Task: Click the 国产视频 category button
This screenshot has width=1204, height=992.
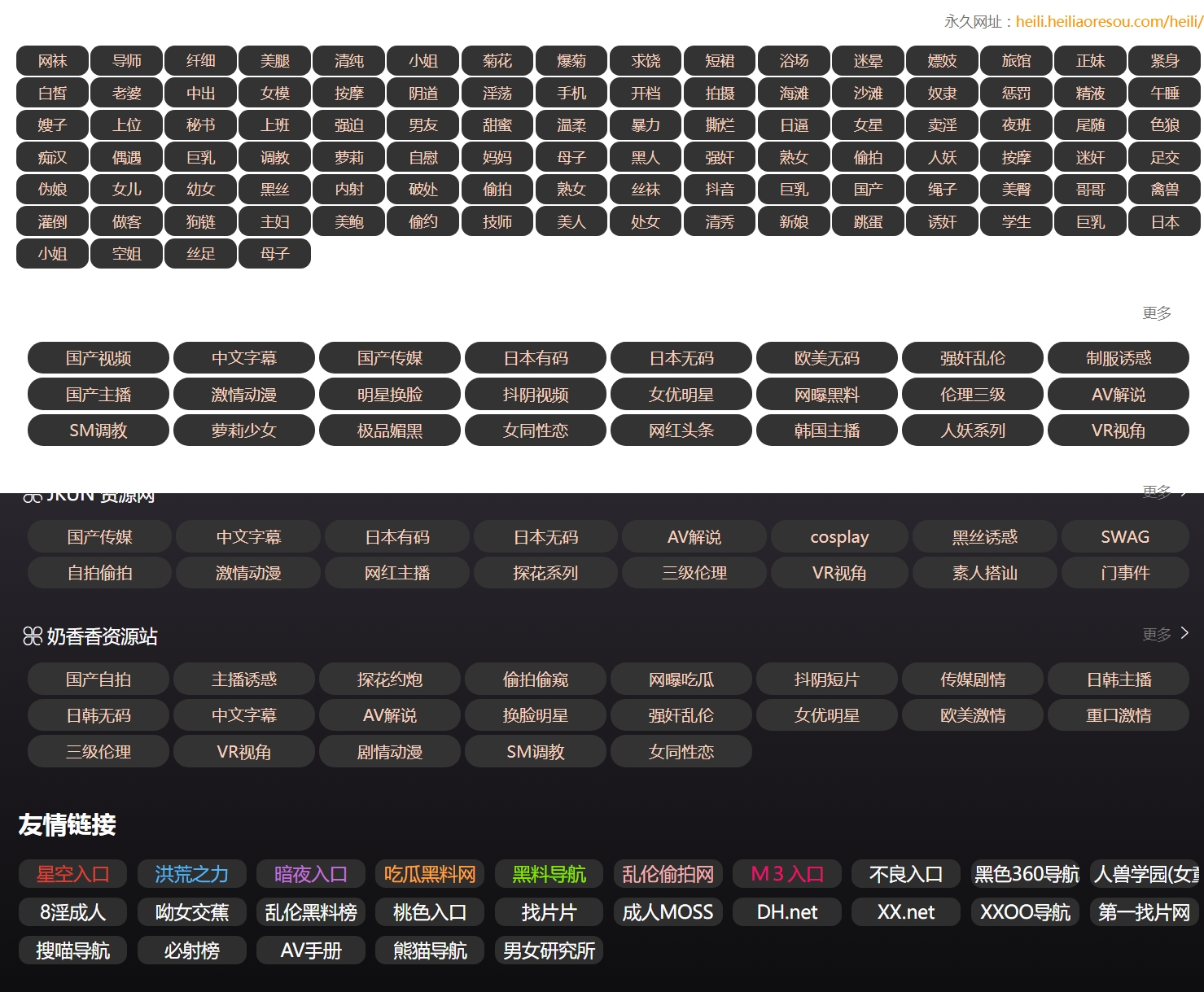Action: (x=99, y=358)
